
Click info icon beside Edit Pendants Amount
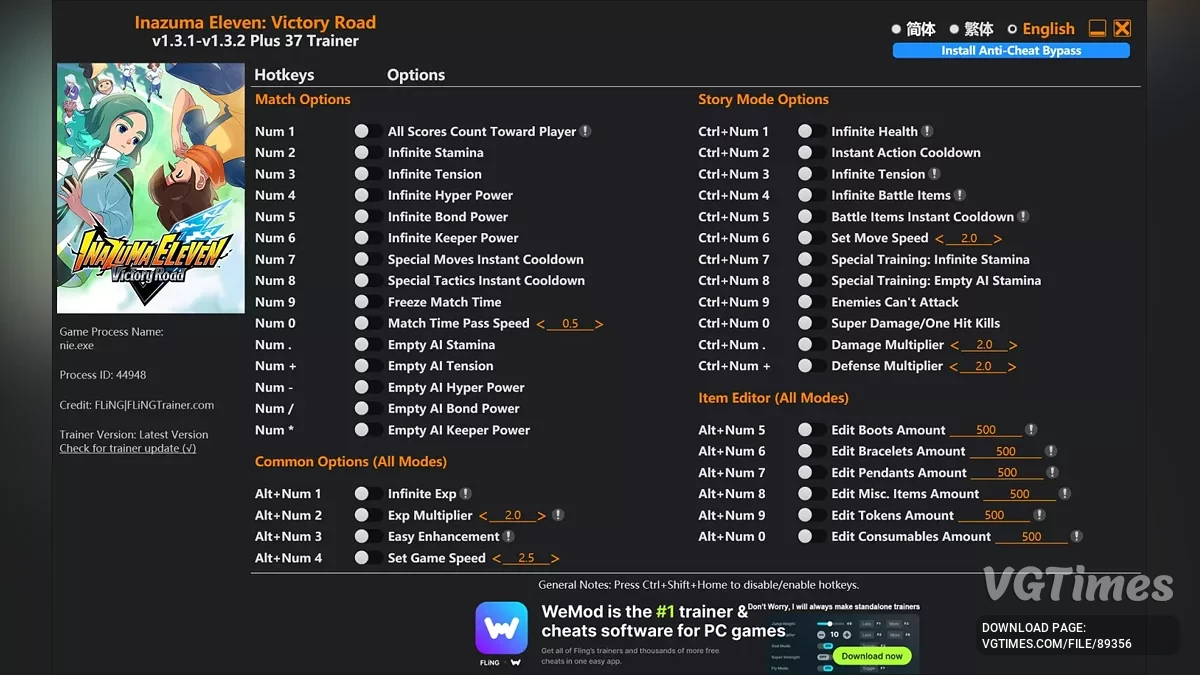coord(1052,472)
